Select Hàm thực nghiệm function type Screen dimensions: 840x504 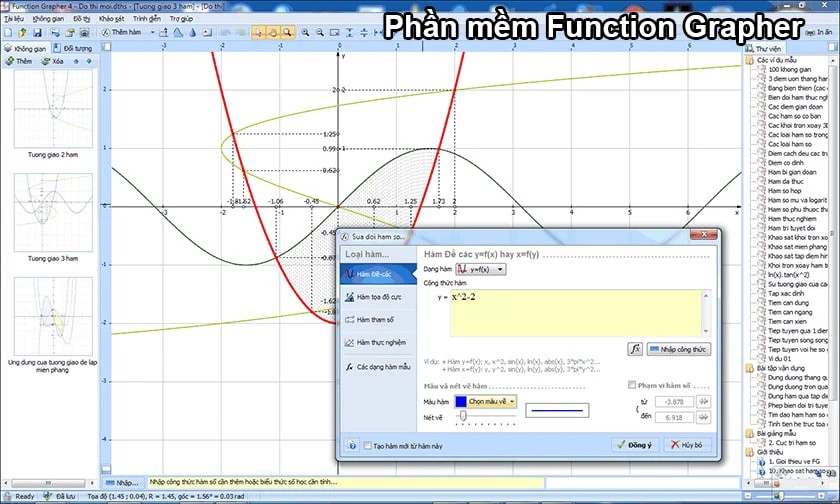378,342
